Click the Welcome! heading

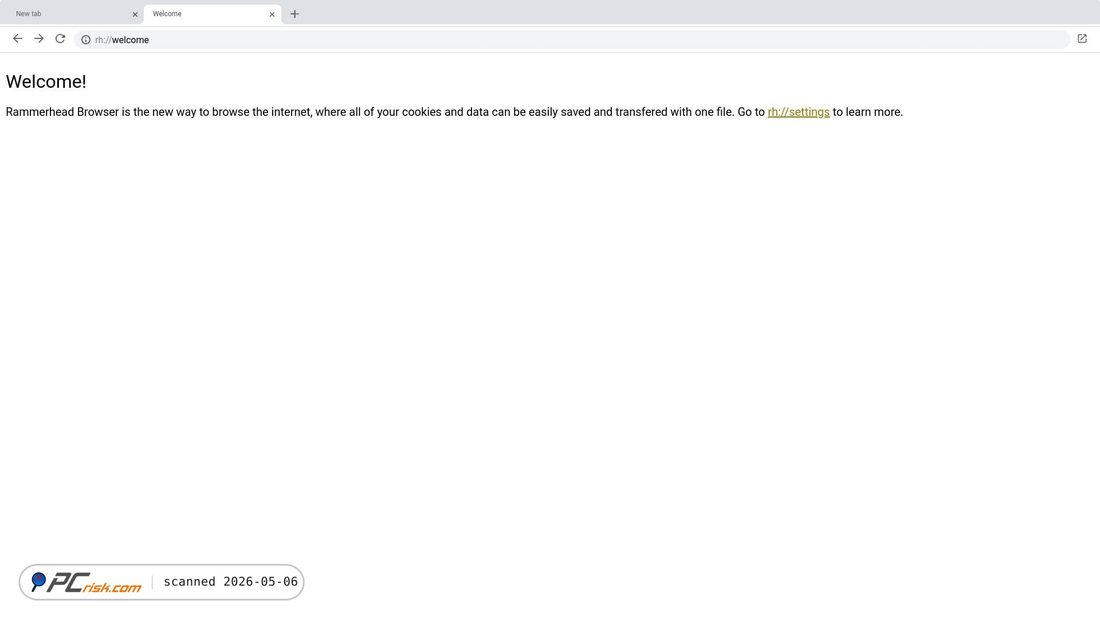pos(46,81)
